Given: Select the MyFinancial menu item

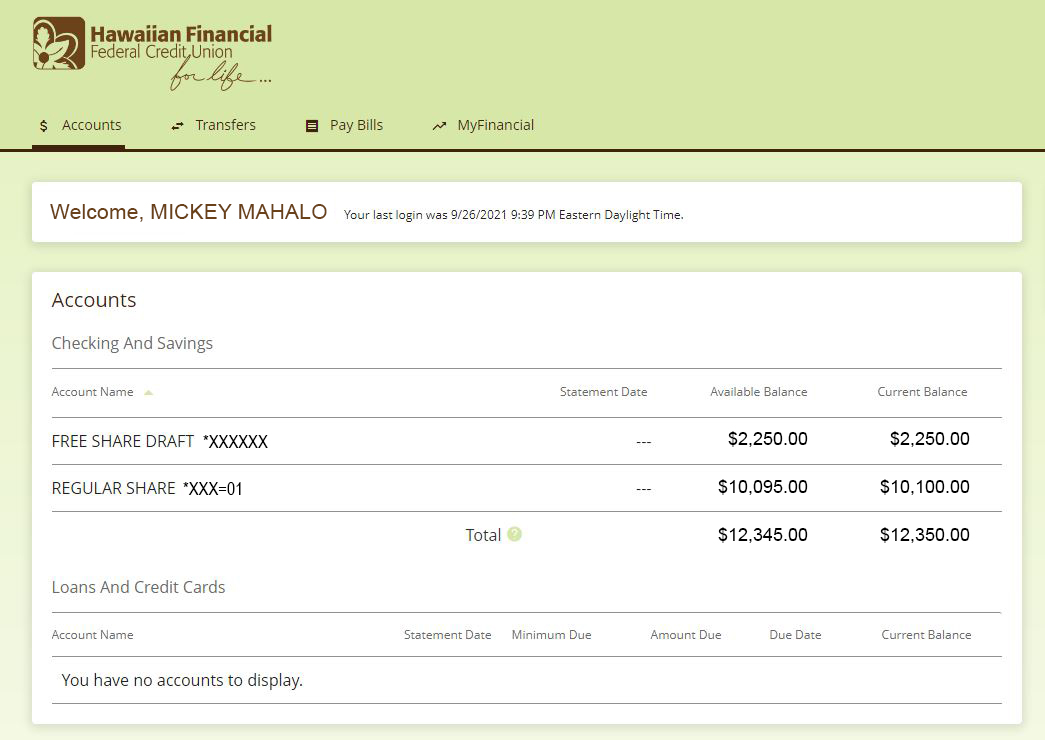Looking at the screenshot, I should pyautogui.click(x=494, y=125).
